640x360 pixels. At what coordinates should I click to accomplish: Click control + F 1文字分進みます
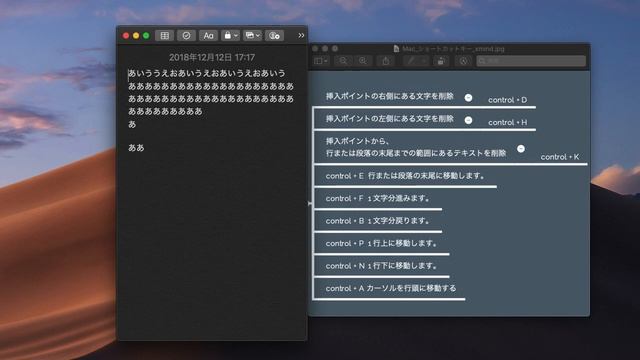coord(378,198)
